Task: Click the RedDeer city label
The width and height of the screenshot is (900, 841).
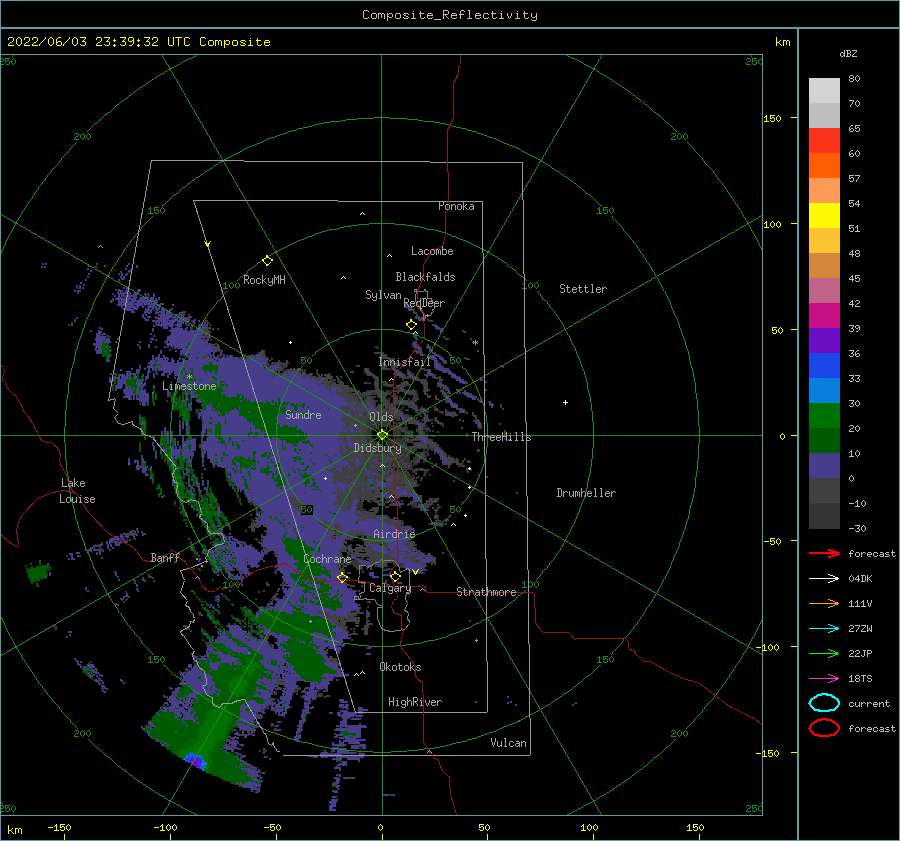Action: pos(424,303)
